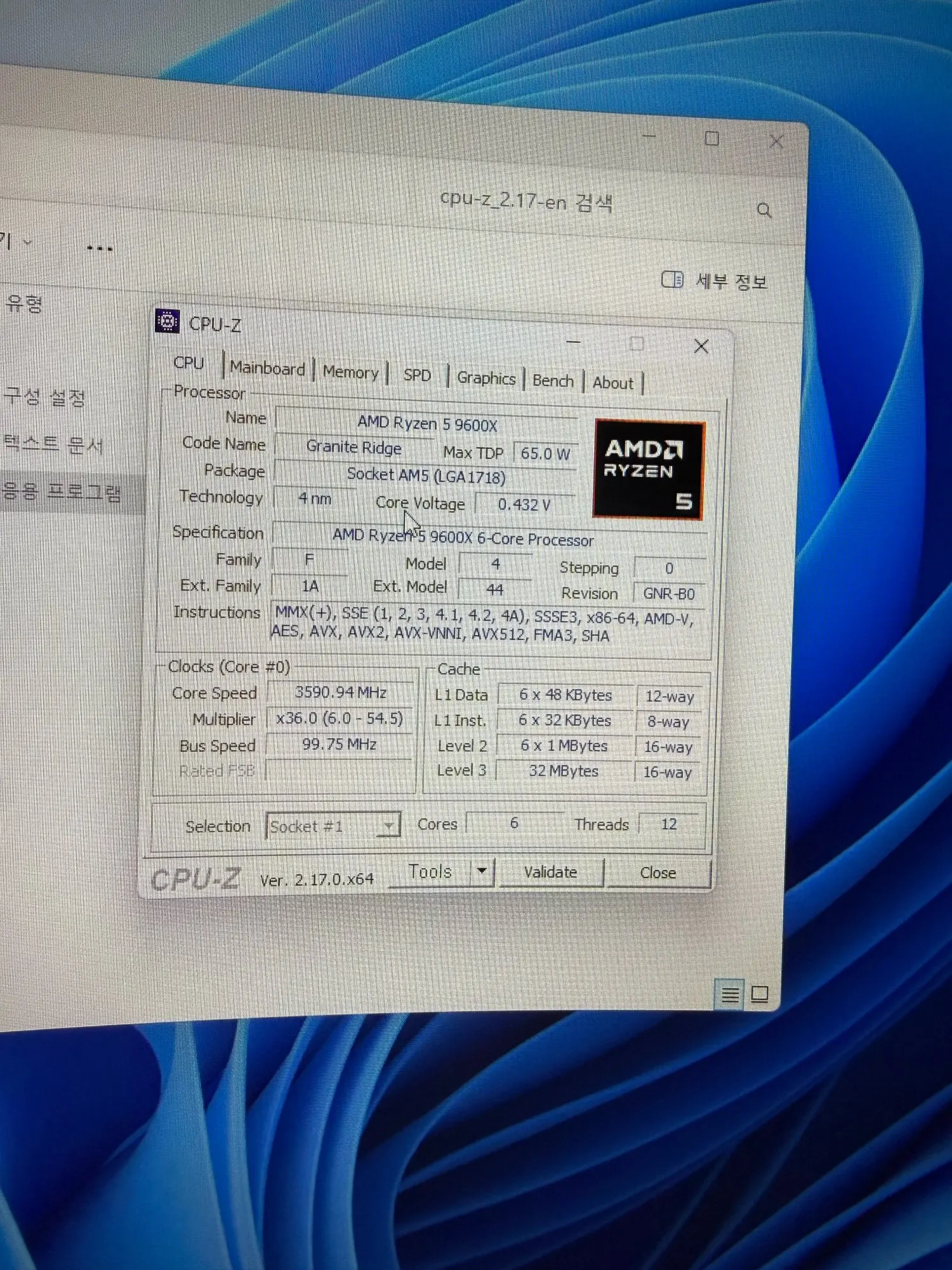Minimize the Explorer window behind CPU-Z
This screenshot has width=952, height=1270.
point(649,135)
